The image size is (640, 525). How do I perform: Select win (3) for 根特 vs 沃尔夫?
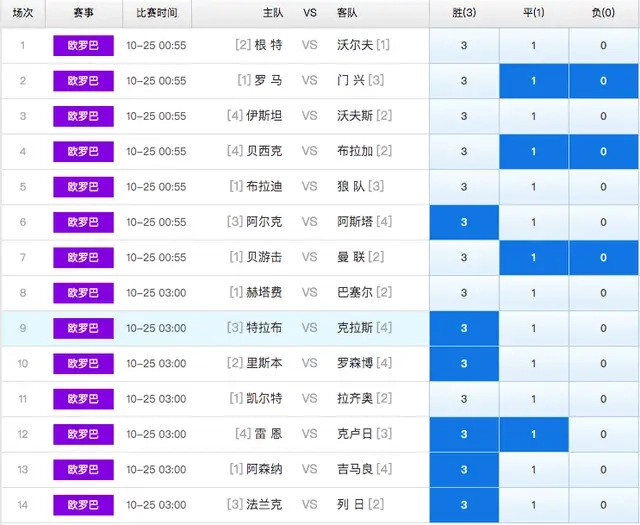click(x=464, y=46)
